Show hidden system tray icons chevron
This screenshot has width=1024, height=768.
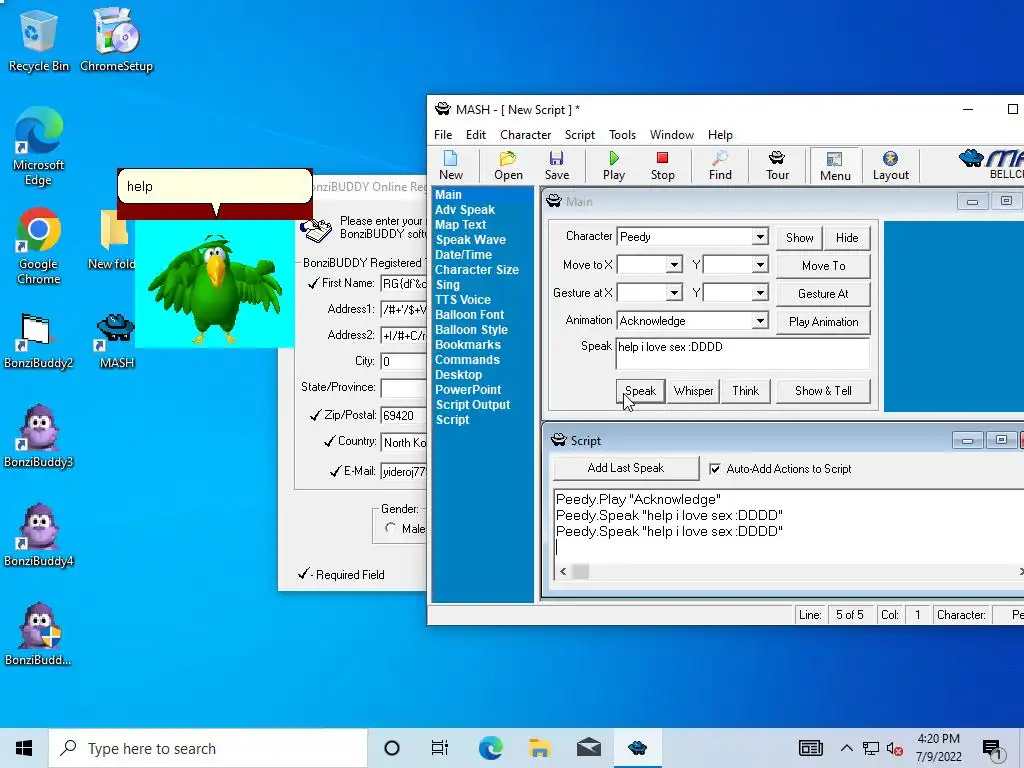pos(846,748)
